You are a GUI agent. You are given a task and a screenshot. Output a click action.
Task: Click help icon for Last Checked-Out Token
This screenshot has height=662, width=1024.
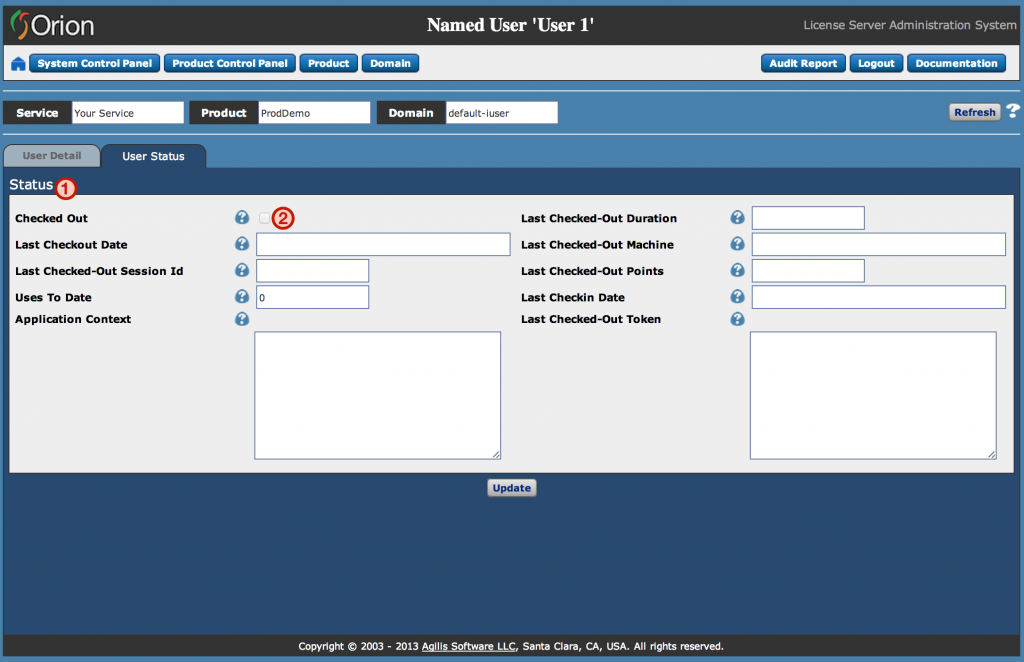737,319
